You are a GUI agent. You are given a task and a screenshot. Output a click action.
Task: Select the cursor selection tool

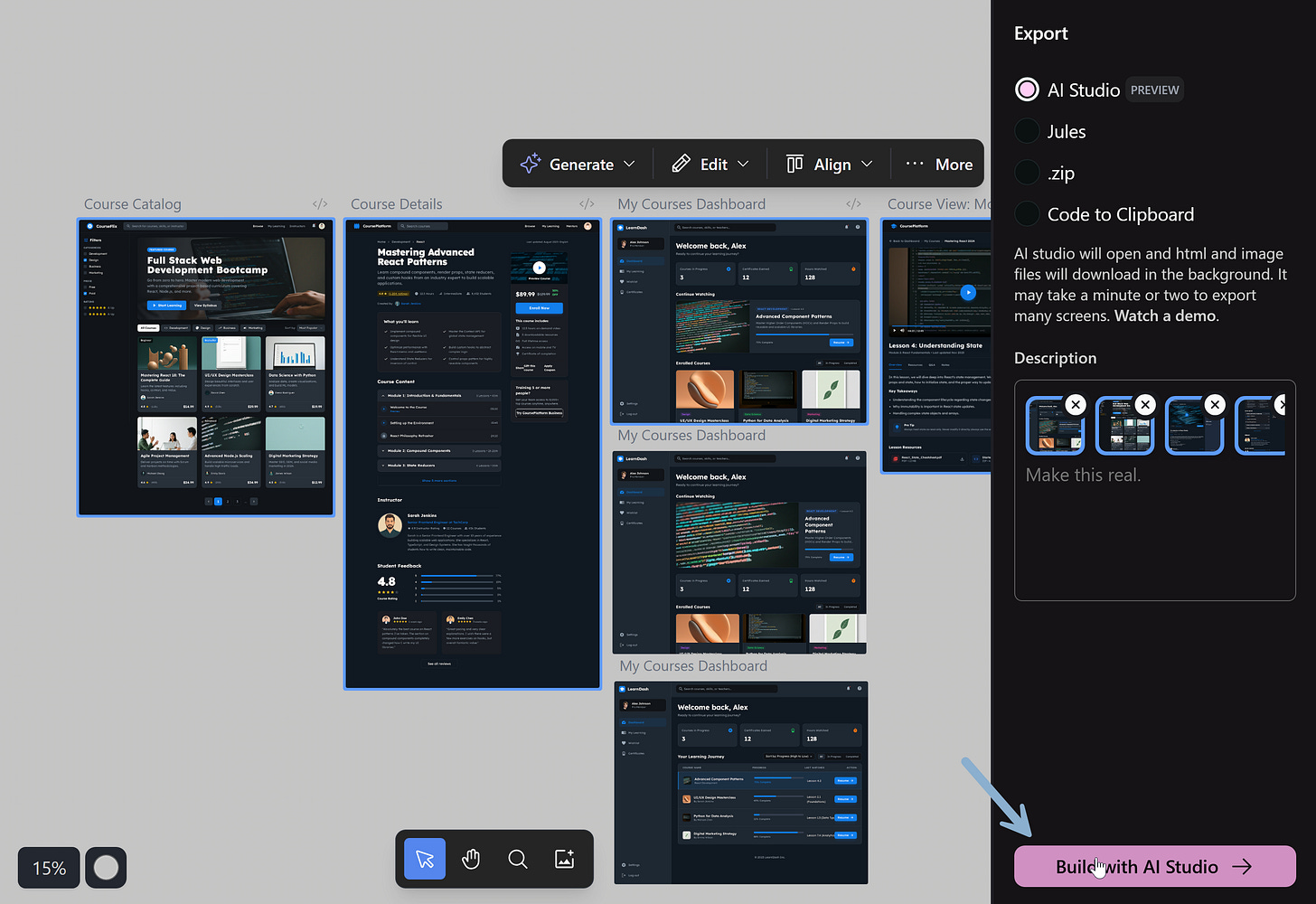pyautogui.click(x=424, y=859)
